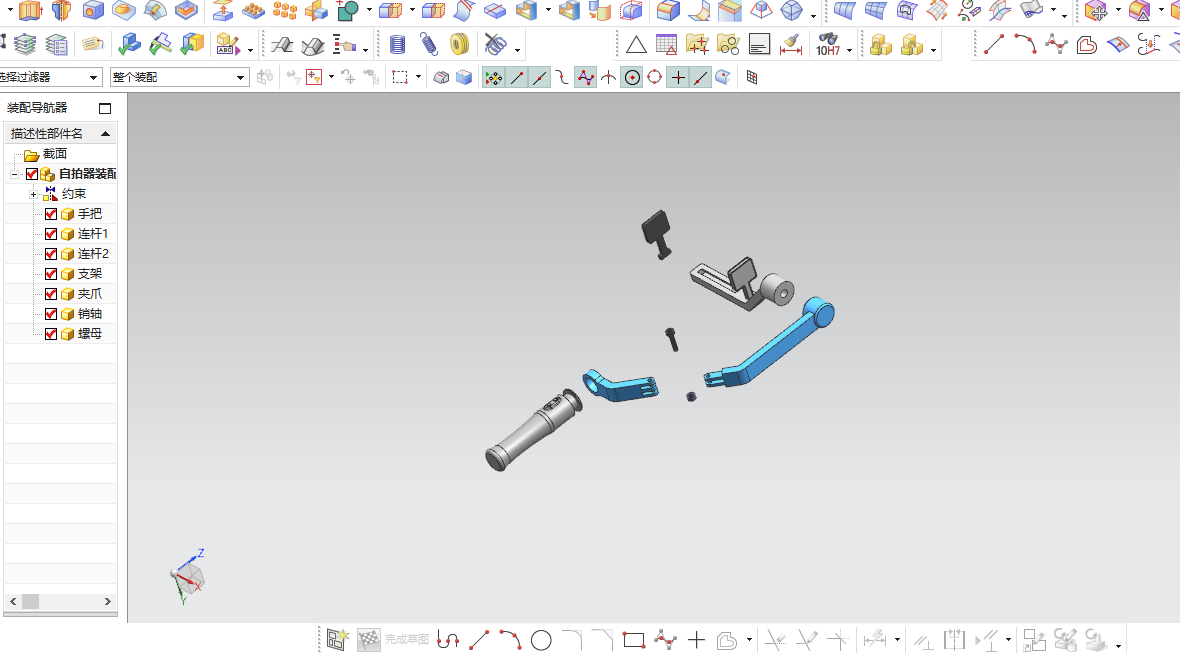Click the XYZ view triad in viewport
1180x653 pixels.
187,577
